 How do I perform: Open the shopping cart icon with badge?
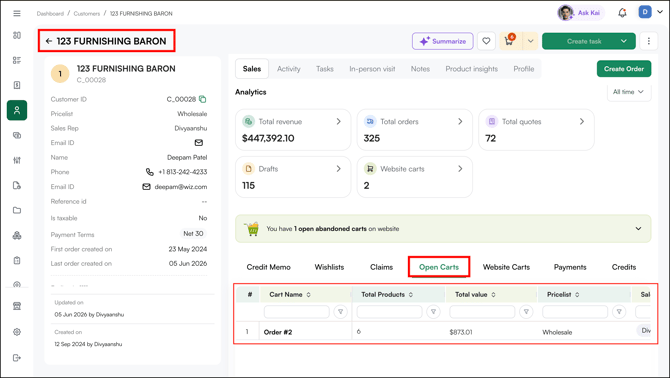click(x=509, y=41)
